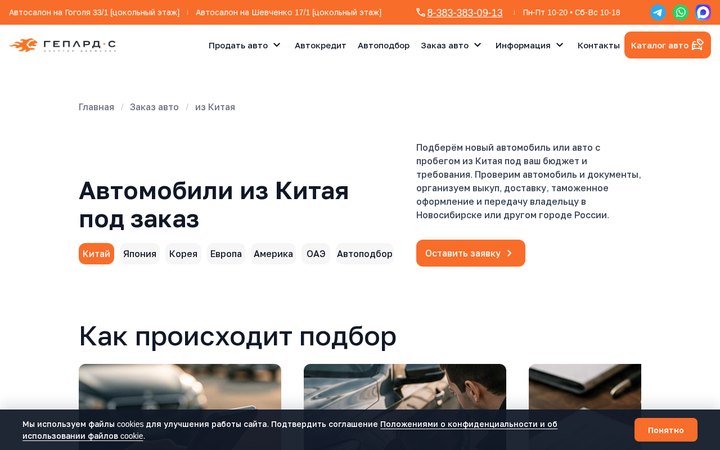The image size is (720, 450).
Task: Expand the Заказ авто dropdown chevron
Action: (x=478, y=45)
